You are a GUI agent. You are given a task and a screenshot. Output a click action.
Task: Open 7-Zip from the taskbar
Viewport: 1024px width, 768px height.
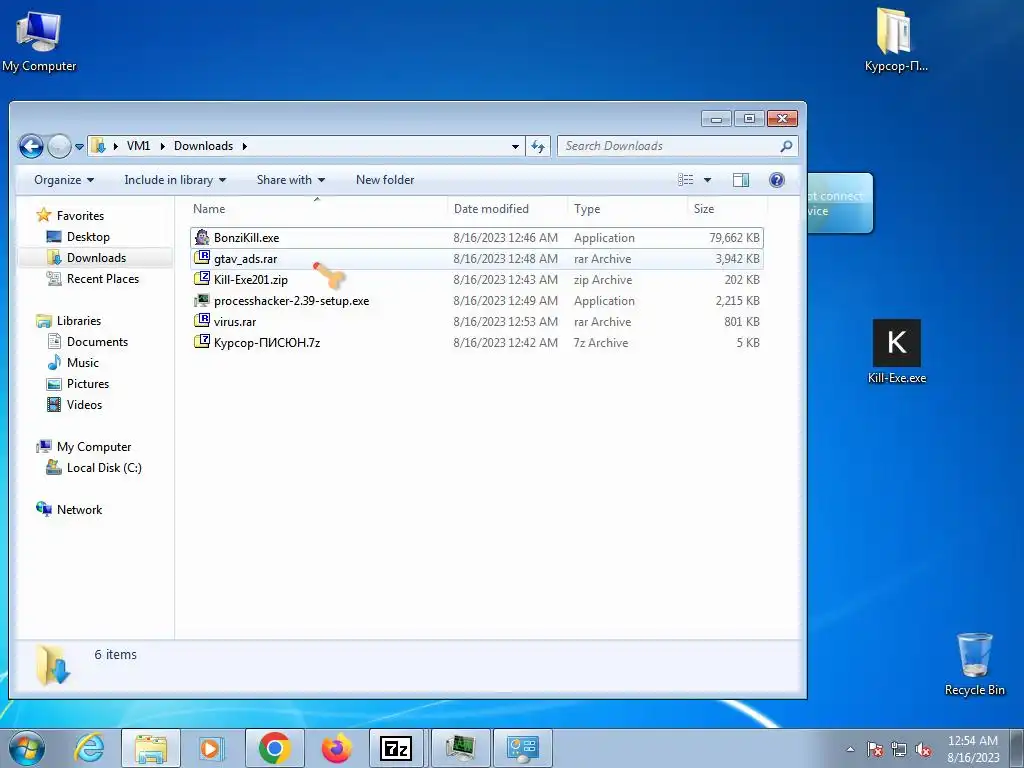[x=396, y=748]
